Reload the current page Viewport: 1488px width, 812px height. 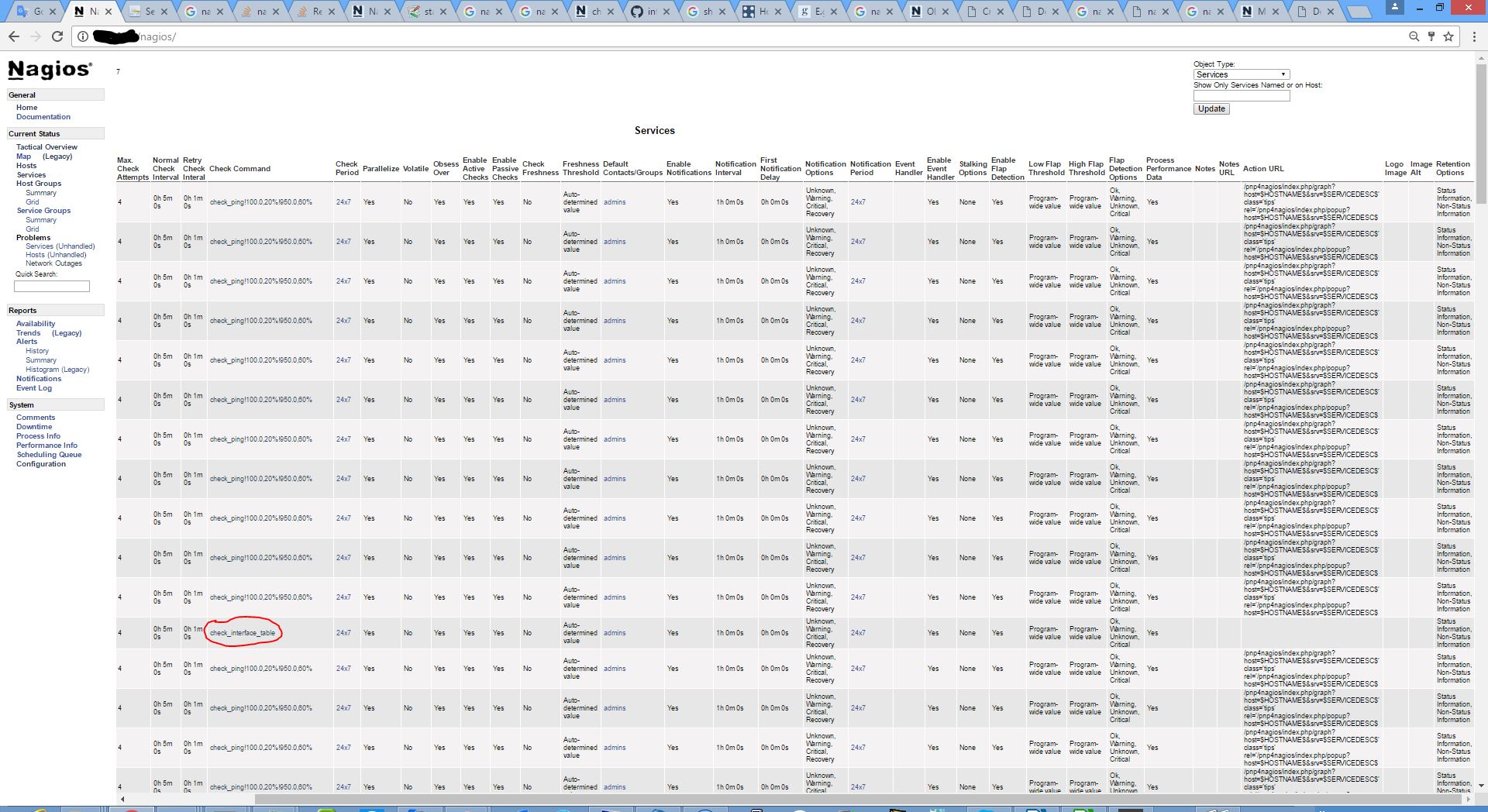[x=57, y=36]
